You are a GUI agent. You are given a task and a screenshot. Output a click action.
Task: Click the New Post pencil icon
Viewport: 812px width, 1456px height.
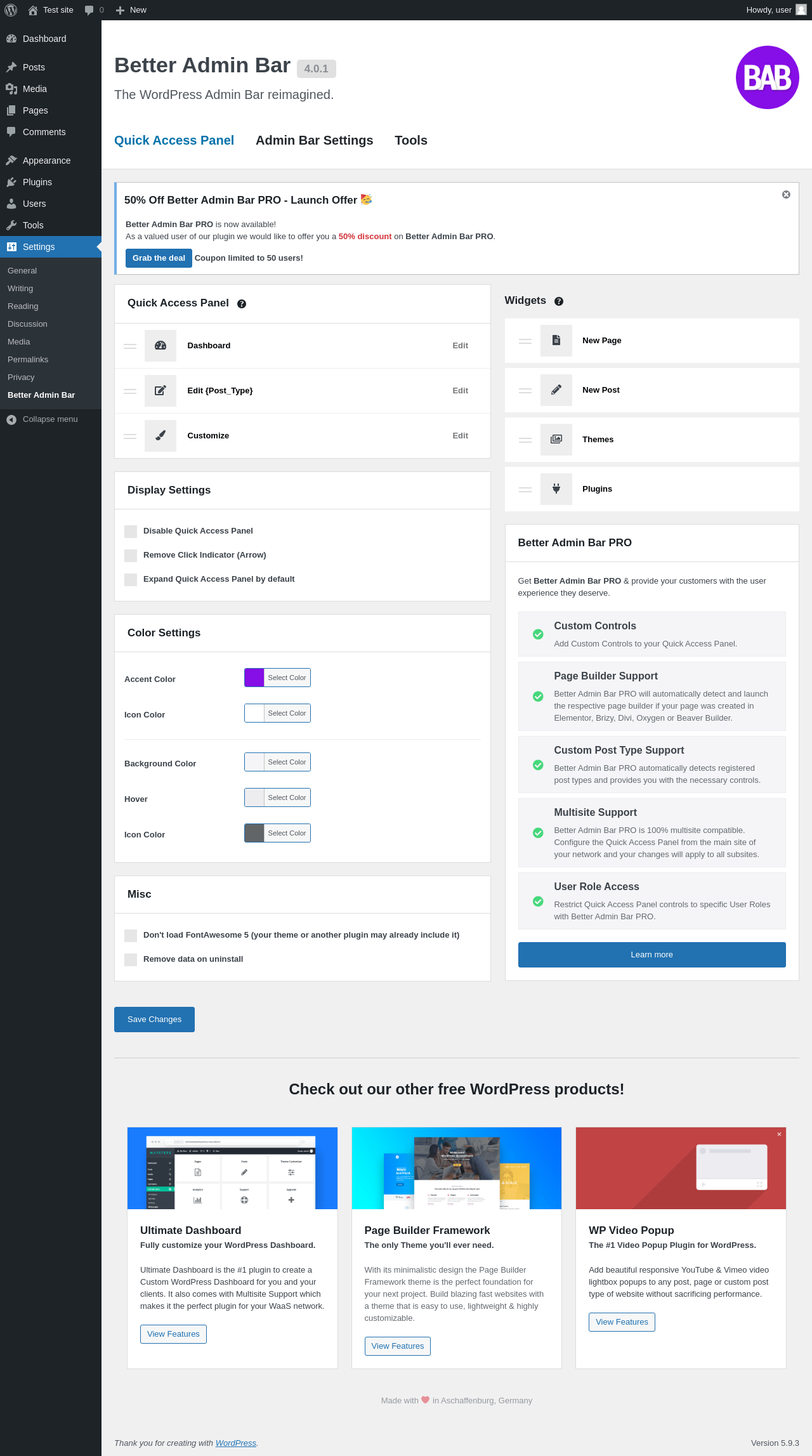(x=556, y=390)
